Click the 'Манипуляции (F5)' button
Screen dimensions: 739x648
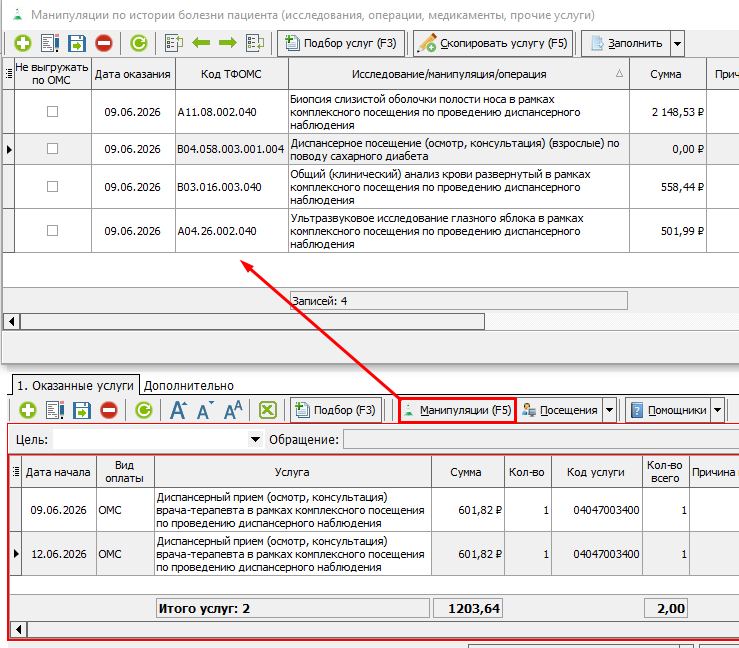click(458, 410)
